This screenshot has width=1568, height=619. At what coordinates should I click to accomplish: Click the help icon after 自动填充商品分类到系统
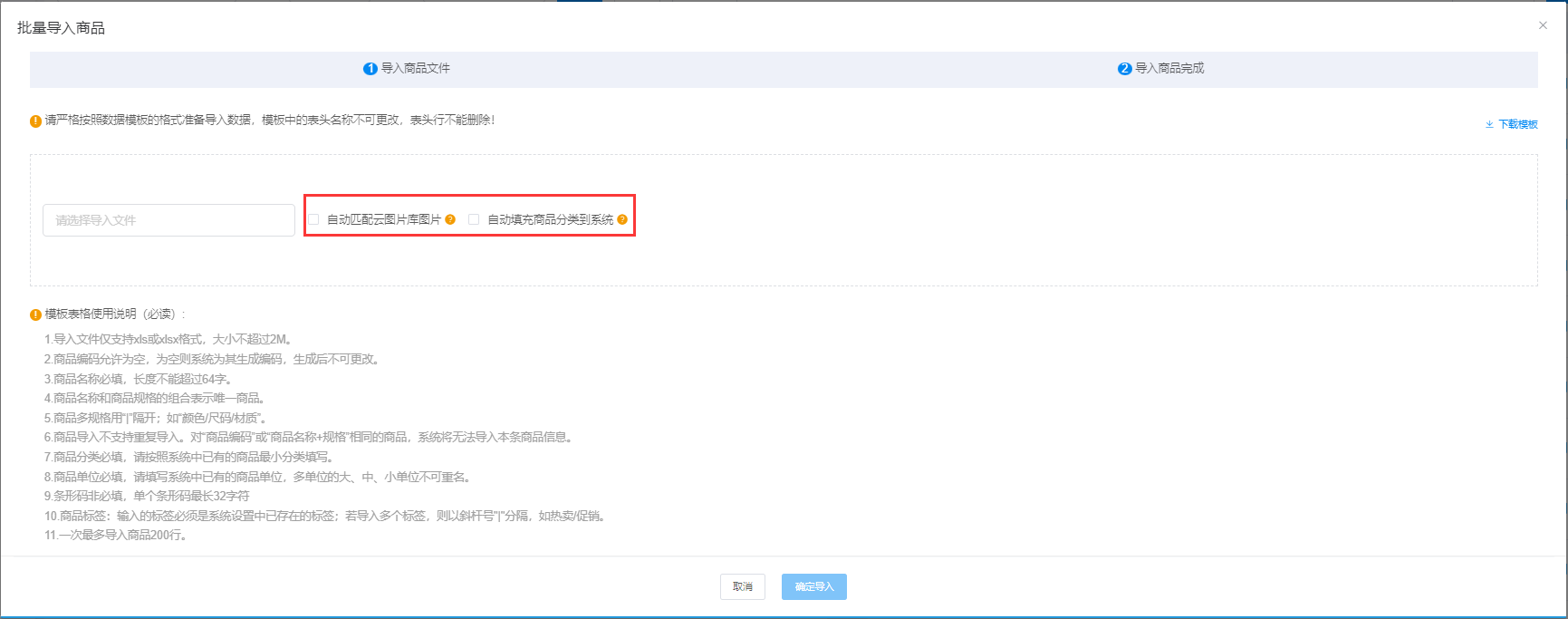pos(622,219)
